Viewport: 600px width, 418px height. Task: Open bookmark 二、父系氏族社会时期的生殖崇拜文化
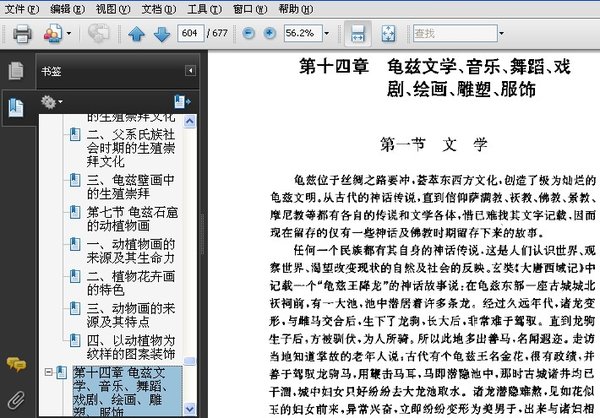click(131, 148)
